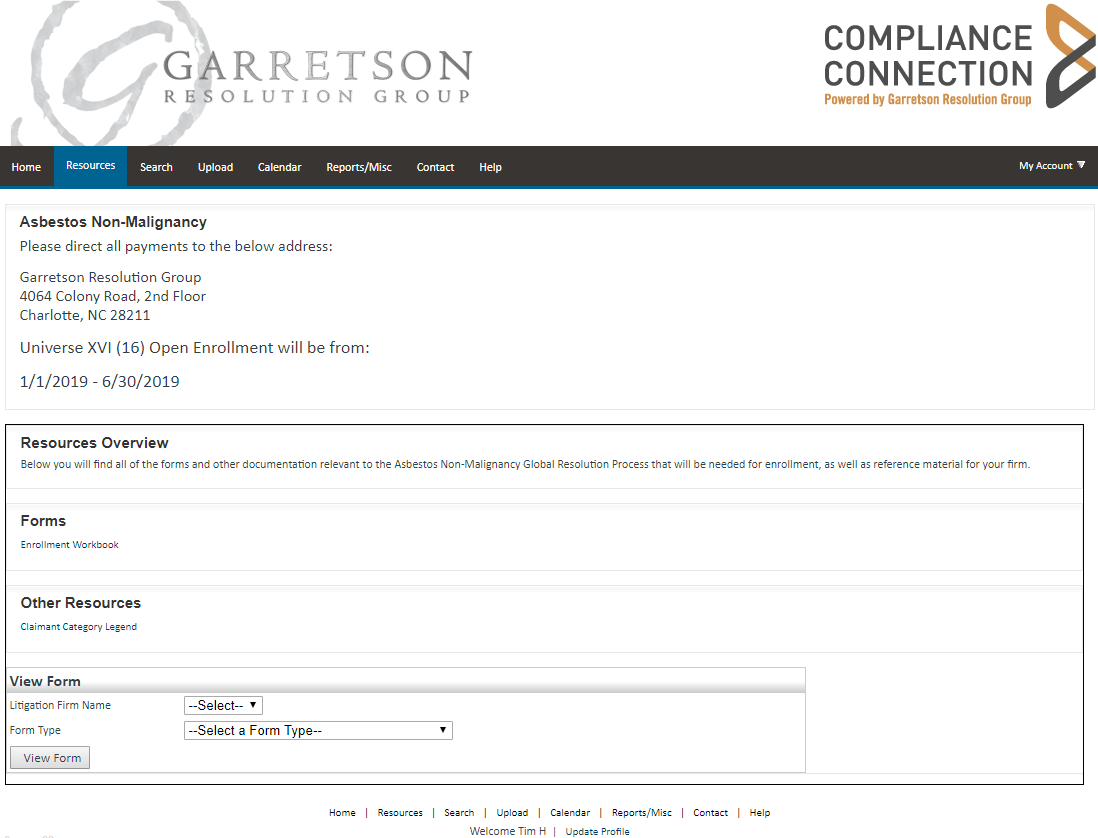
Task: Click the footer Help link
Action: click(x=760, y=813)
